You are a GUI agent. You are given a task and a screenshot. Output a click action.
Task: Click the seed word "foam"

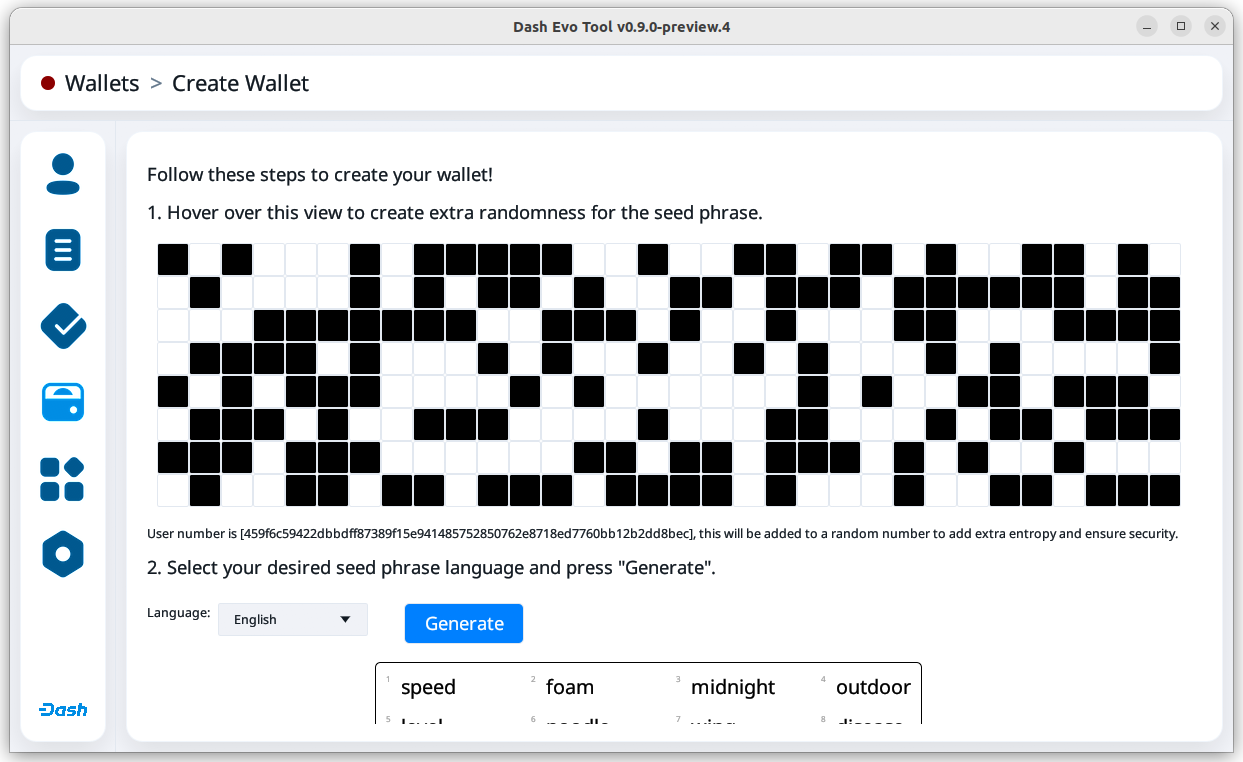point(570,687)
